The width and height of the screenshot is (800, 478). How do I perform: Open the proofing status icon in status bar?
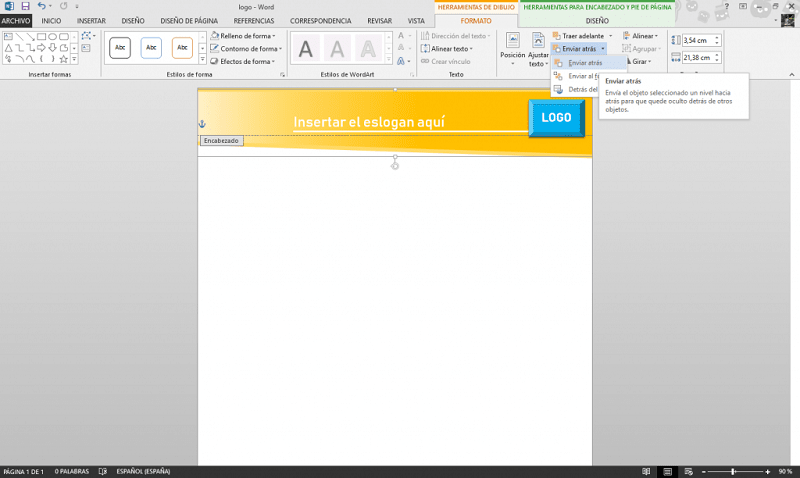click(103, 471)
